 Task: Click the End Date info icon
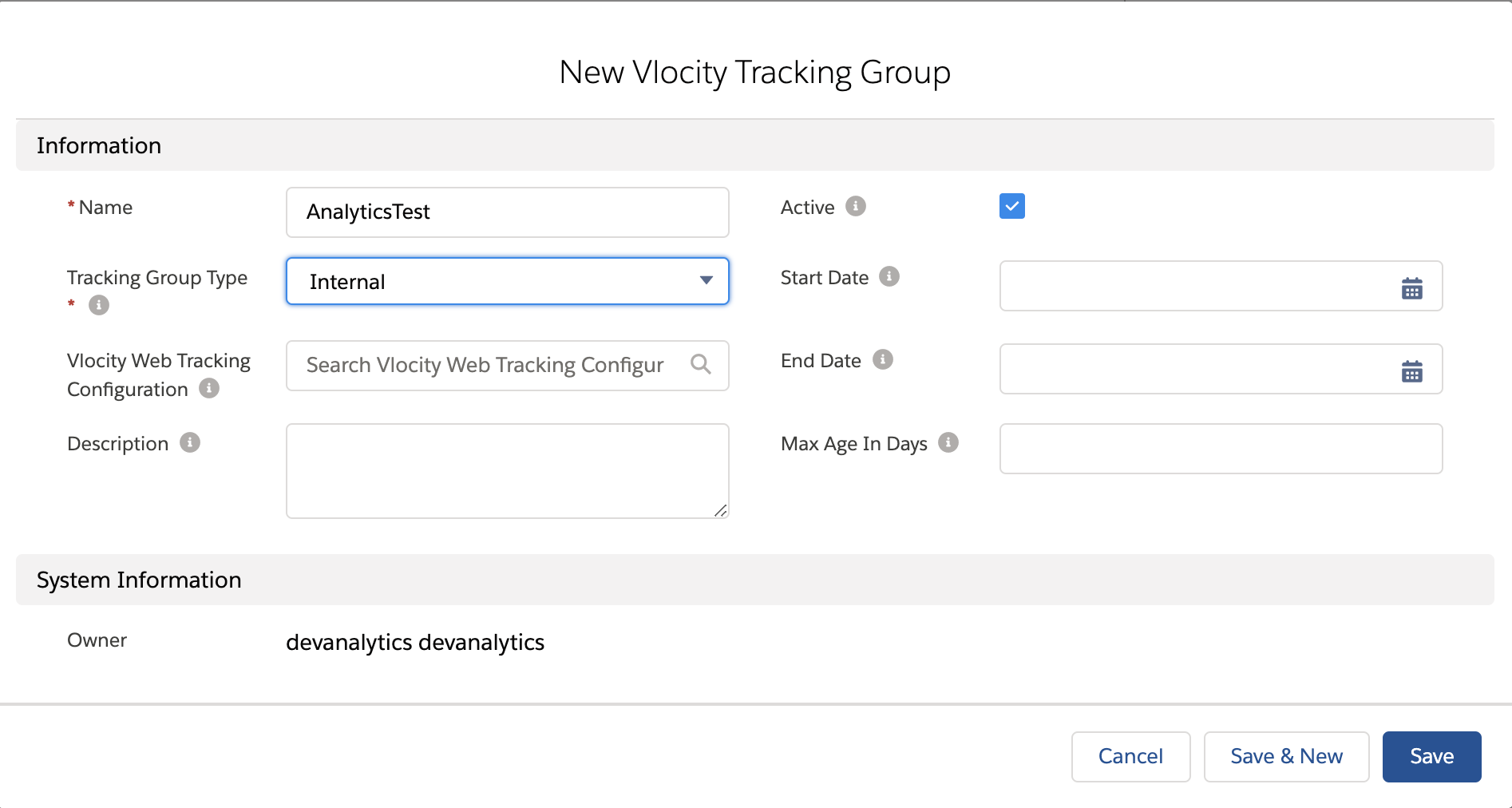coord(883,359)
